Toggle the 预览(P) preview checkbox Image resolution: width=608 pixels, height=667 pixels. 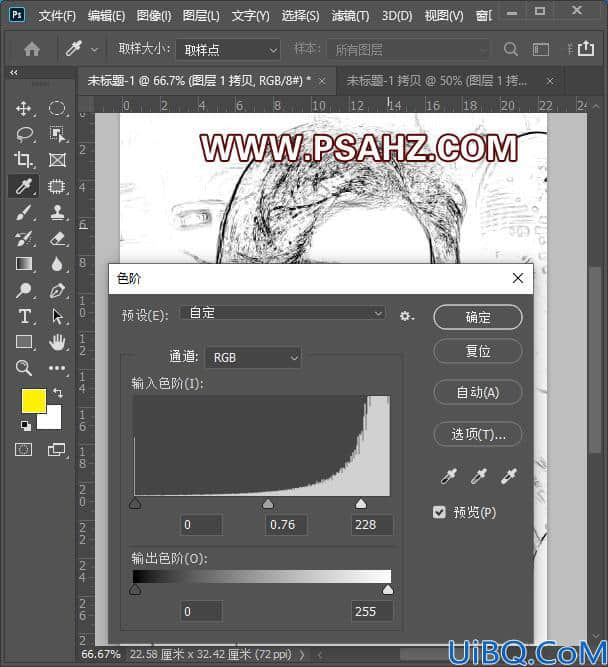tap(439, 512)
